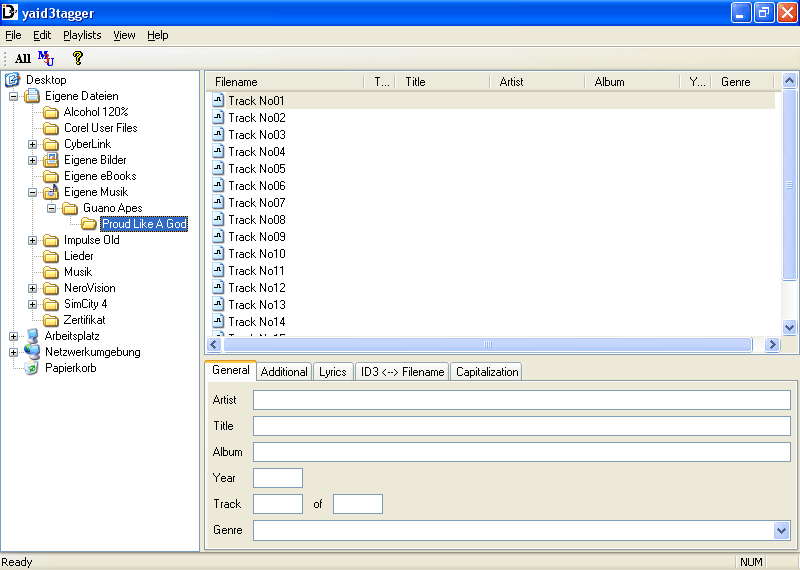Collapse the Guano Apes folder

coord(51,208)
